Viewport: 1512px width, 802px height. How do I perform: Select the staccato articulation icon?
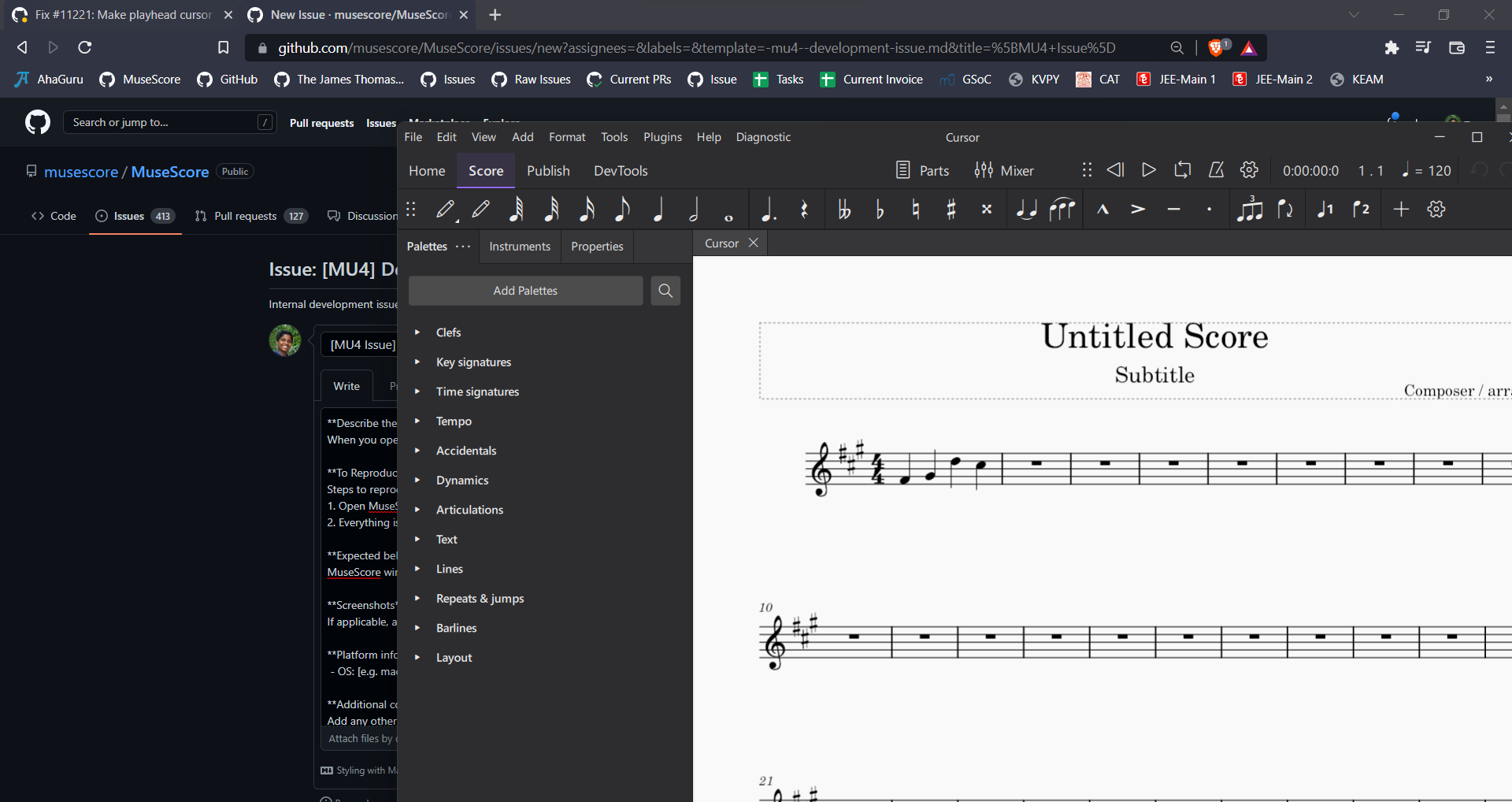point(1209,210)
